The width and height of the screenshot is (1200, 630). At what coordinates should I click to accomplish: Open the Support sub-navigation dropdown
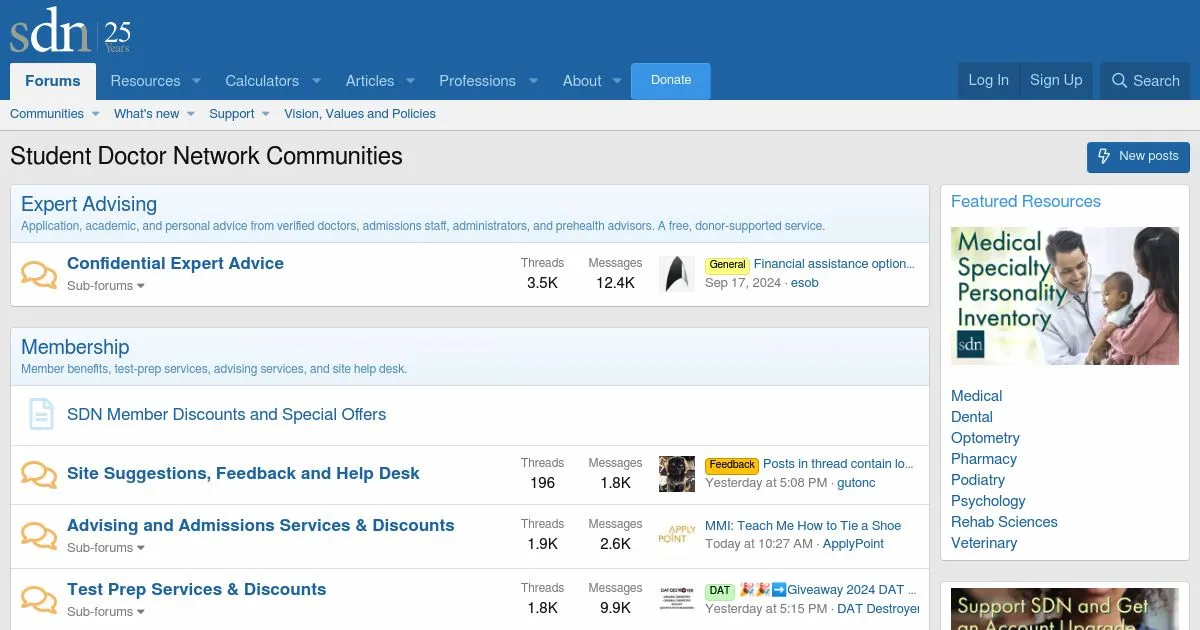tap(266, 114)
